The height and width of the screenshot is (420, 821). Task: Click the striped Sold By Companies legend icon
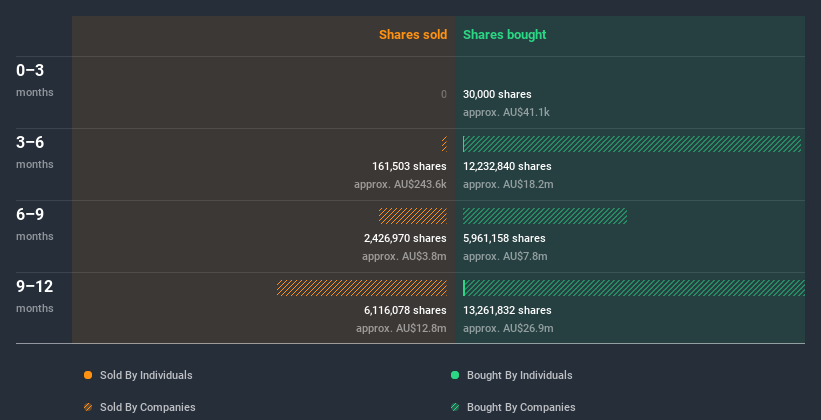coord(88,407)
